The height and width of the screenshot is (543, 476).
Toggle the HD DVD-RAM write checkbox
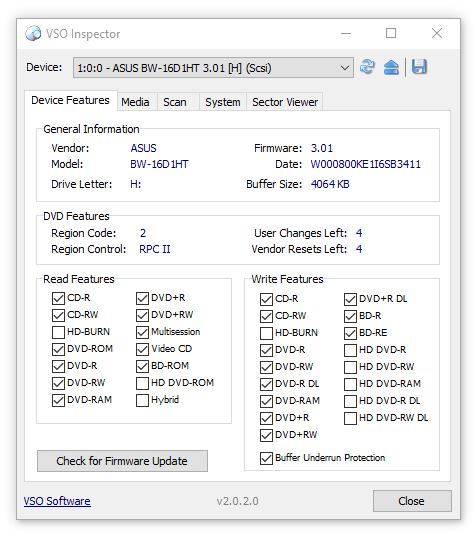350,384
